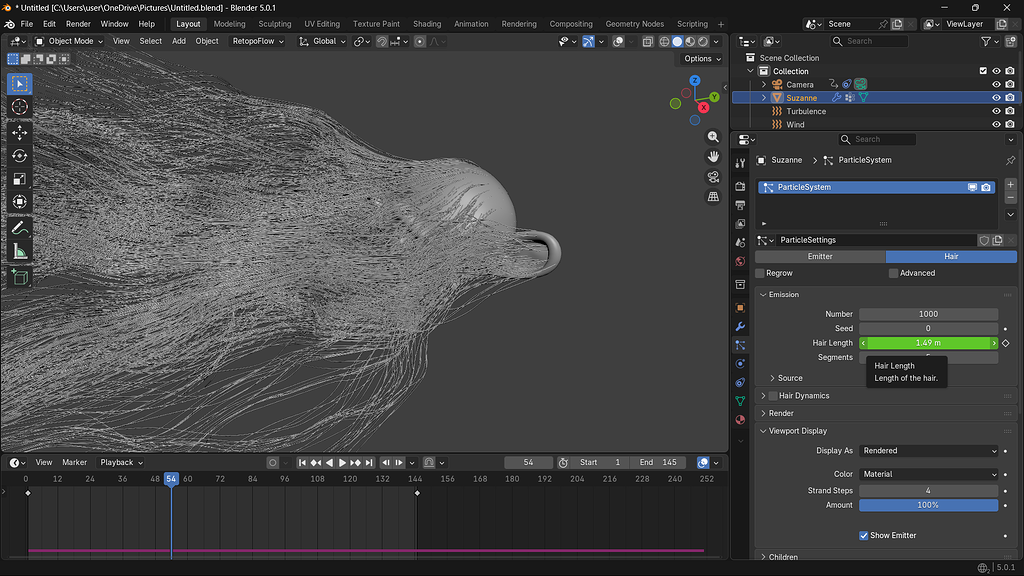
Task: Open the viewport Options button
Action: [702, 59]
